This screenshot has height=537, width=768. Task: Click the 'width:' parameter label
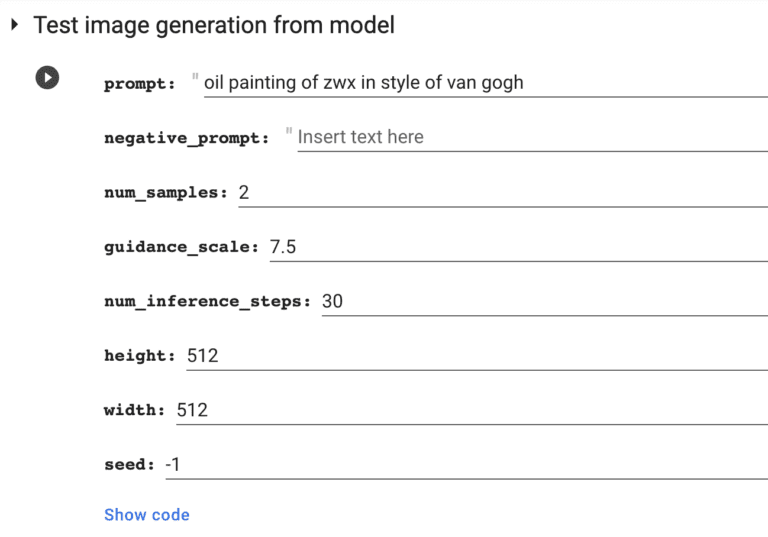(x=135, y=411)
